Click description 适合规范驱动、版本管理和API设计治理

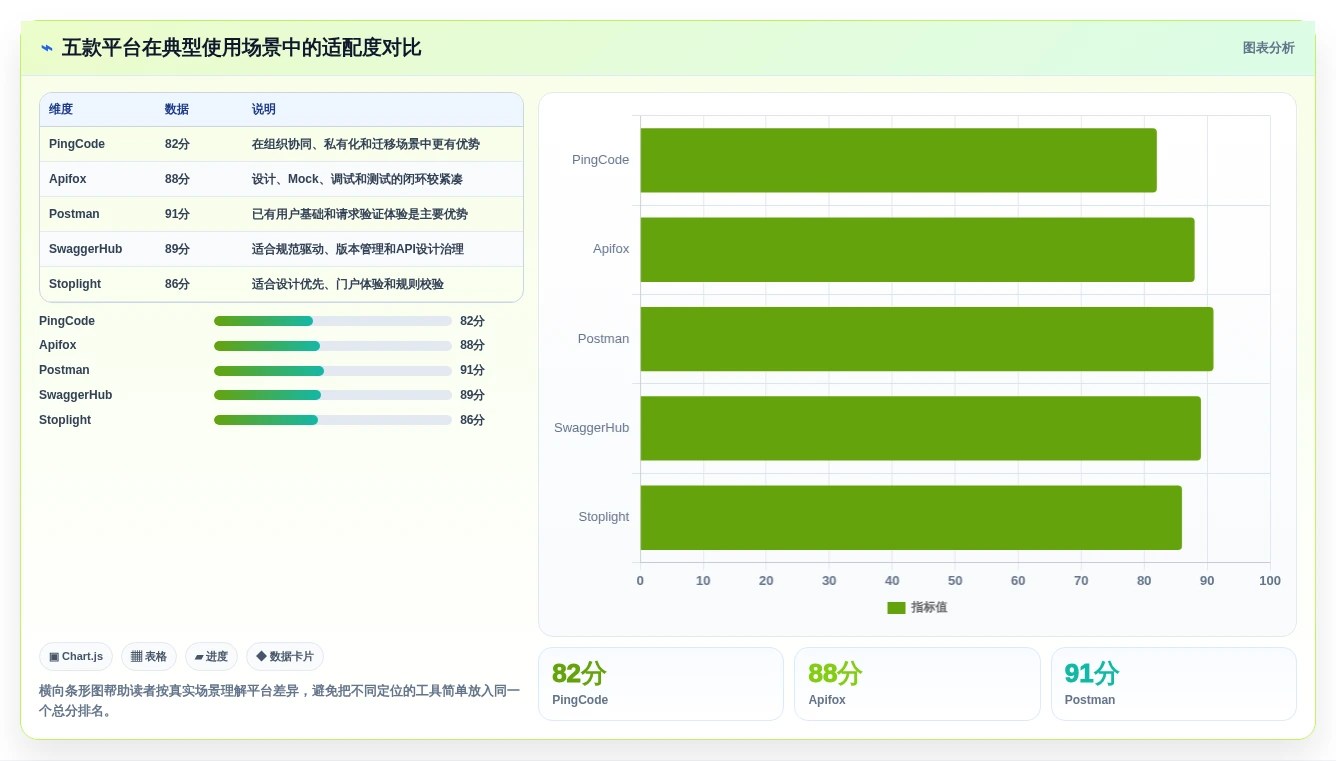coord(358,249)
